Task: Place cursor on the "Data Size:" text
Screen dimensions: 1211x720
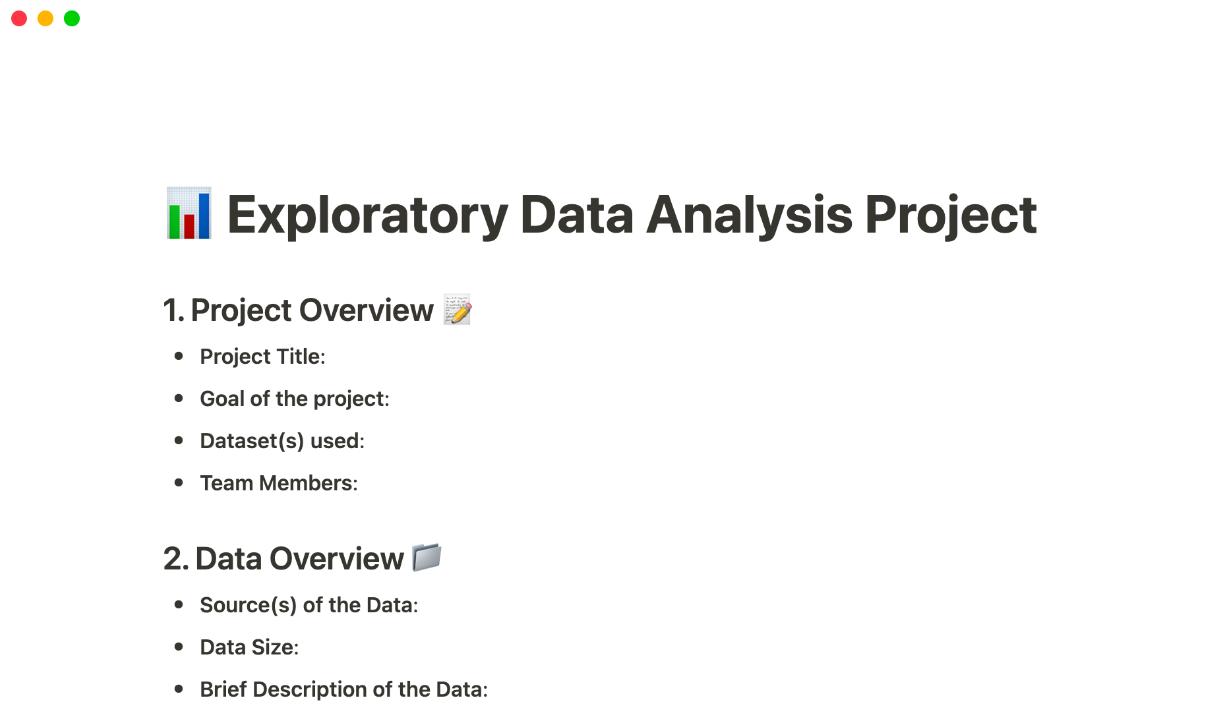Action: [x=249, y=647]
